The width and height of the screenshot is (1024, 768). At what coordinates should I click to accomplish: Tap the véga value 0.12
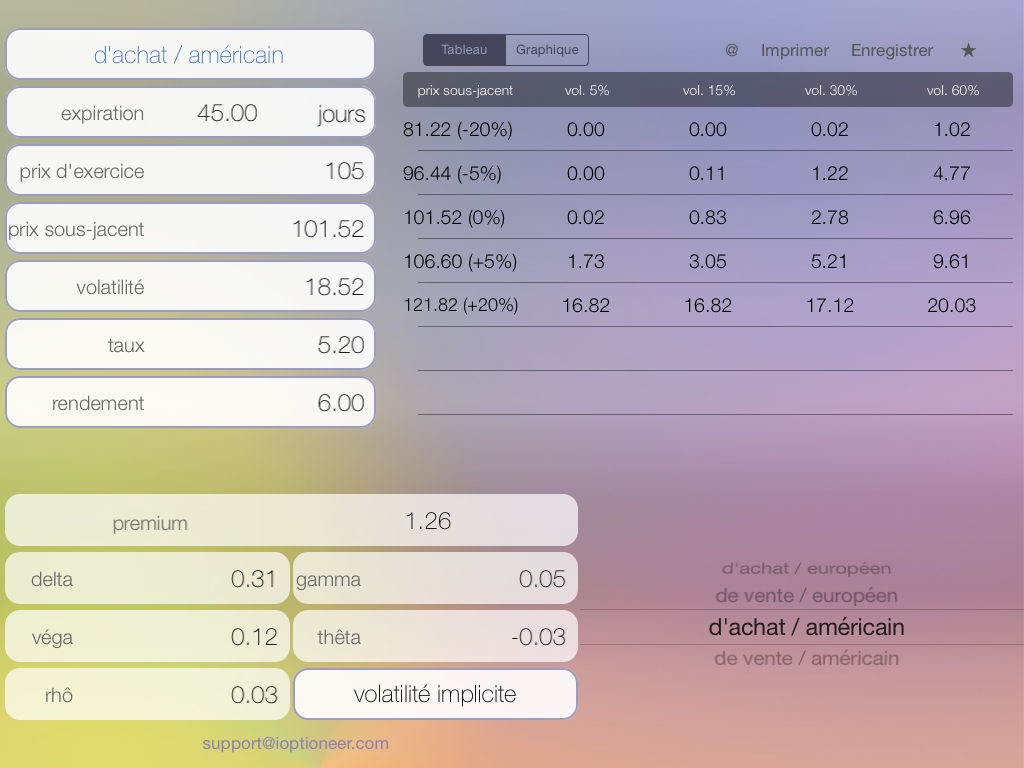(x=253, y=637)
